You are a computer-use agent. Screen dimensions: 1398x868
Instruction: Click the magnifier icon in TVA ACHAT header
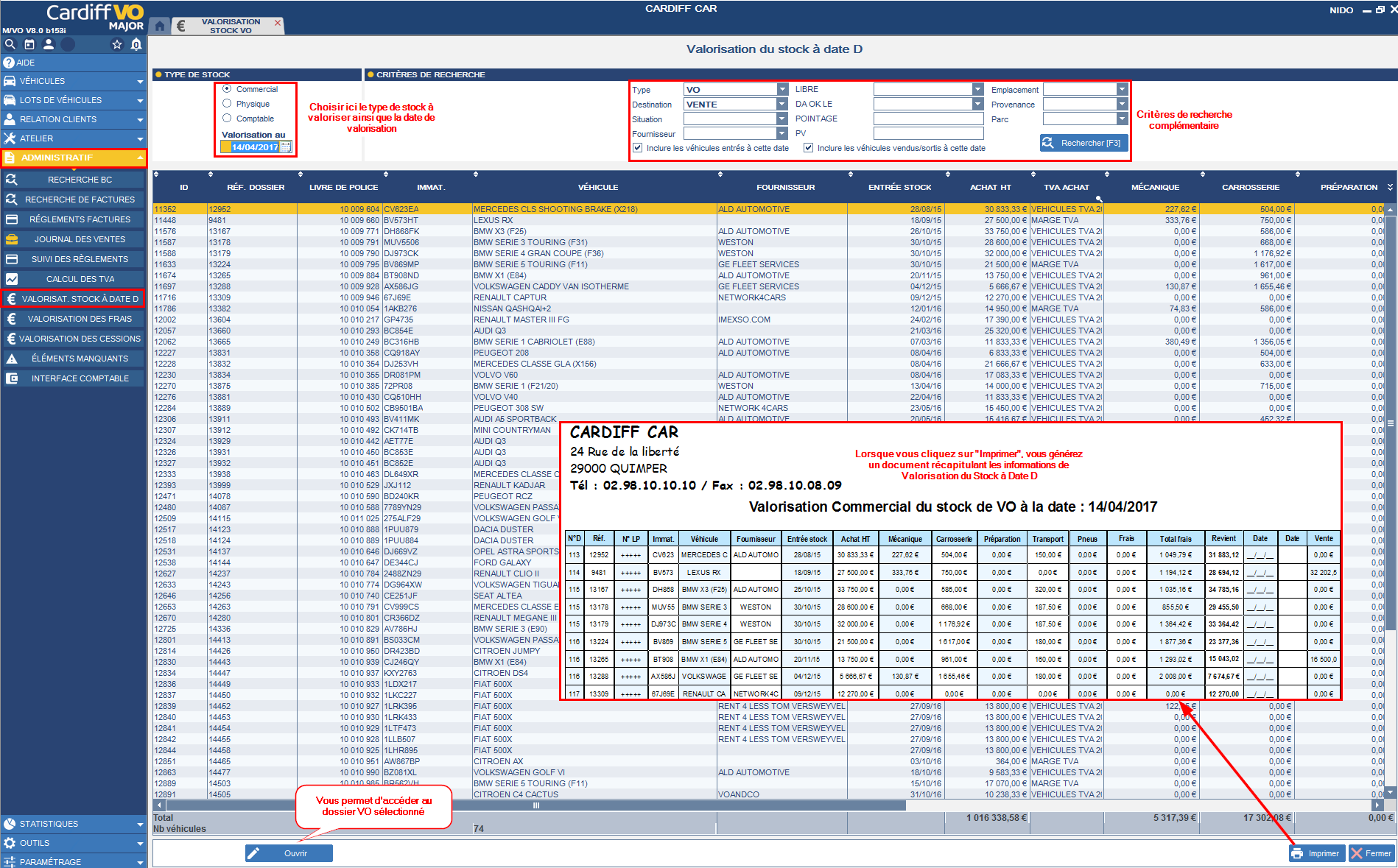click(x=1098, y=199)
